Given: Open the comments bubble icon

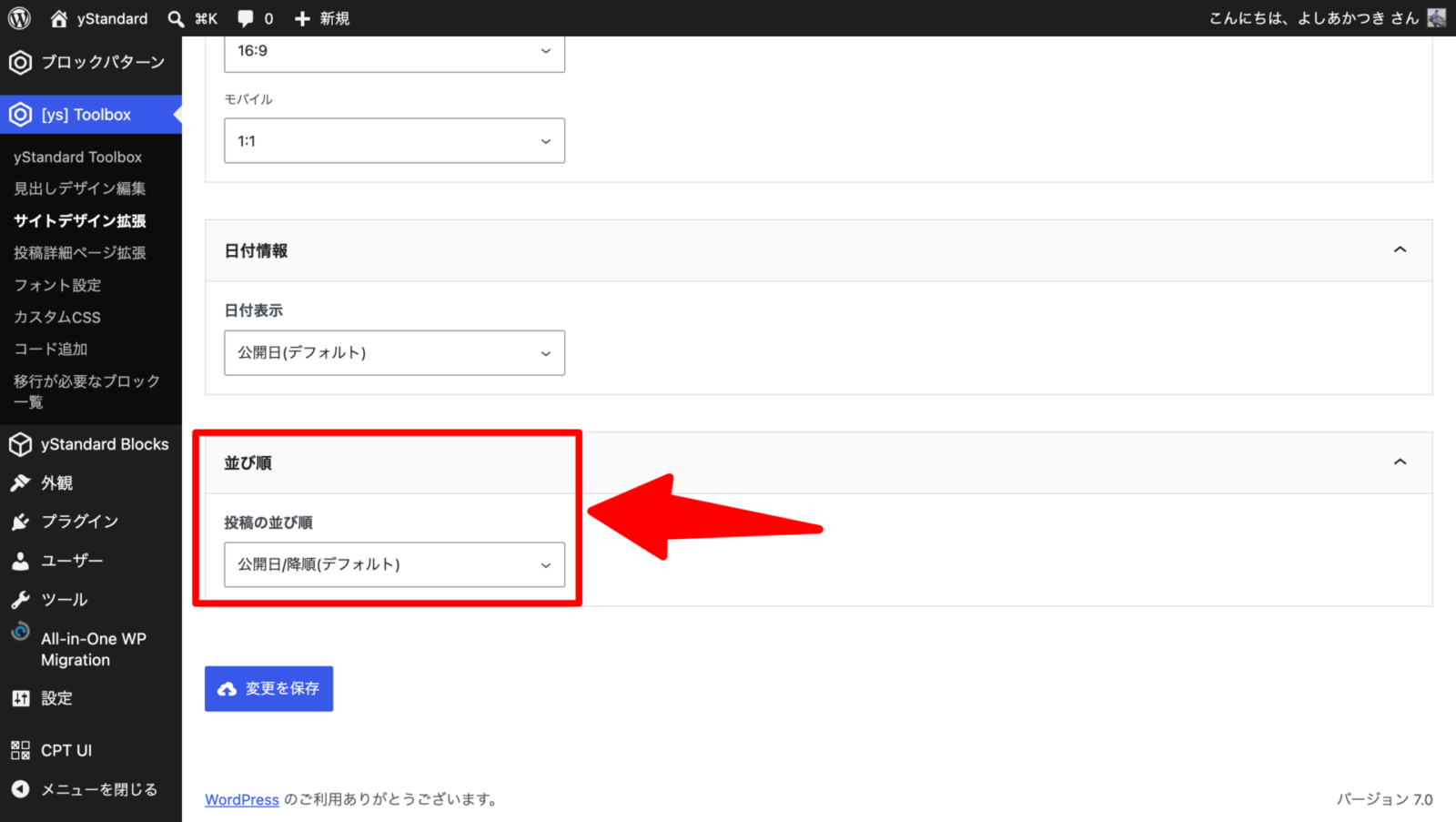Looking at the screenshot, I should pos(246,18).
